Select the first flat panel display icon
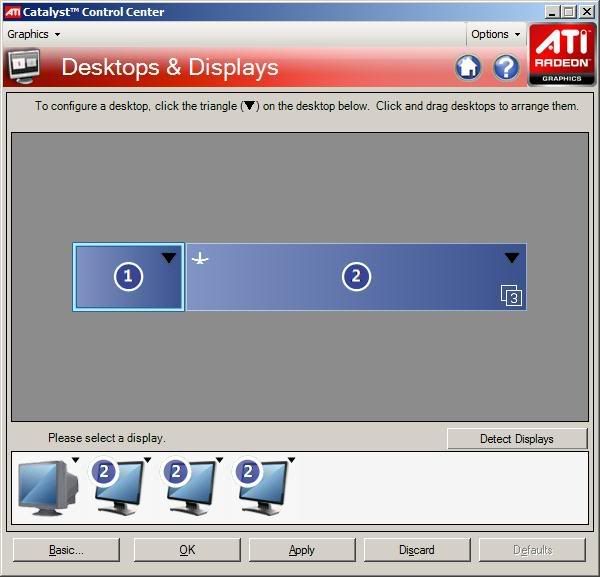 tap(118, 486)
